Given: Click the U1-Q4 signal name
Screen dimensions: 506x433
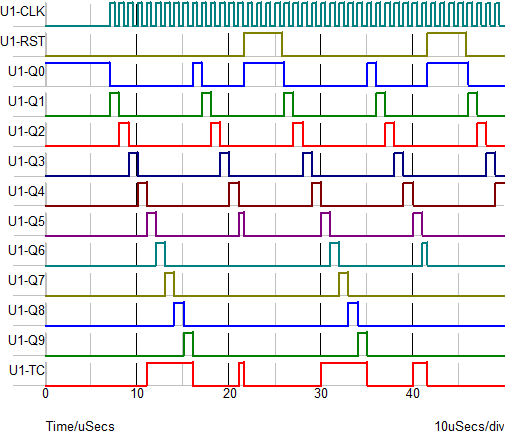Looking at the screenshot, I should tap(26, 191).
